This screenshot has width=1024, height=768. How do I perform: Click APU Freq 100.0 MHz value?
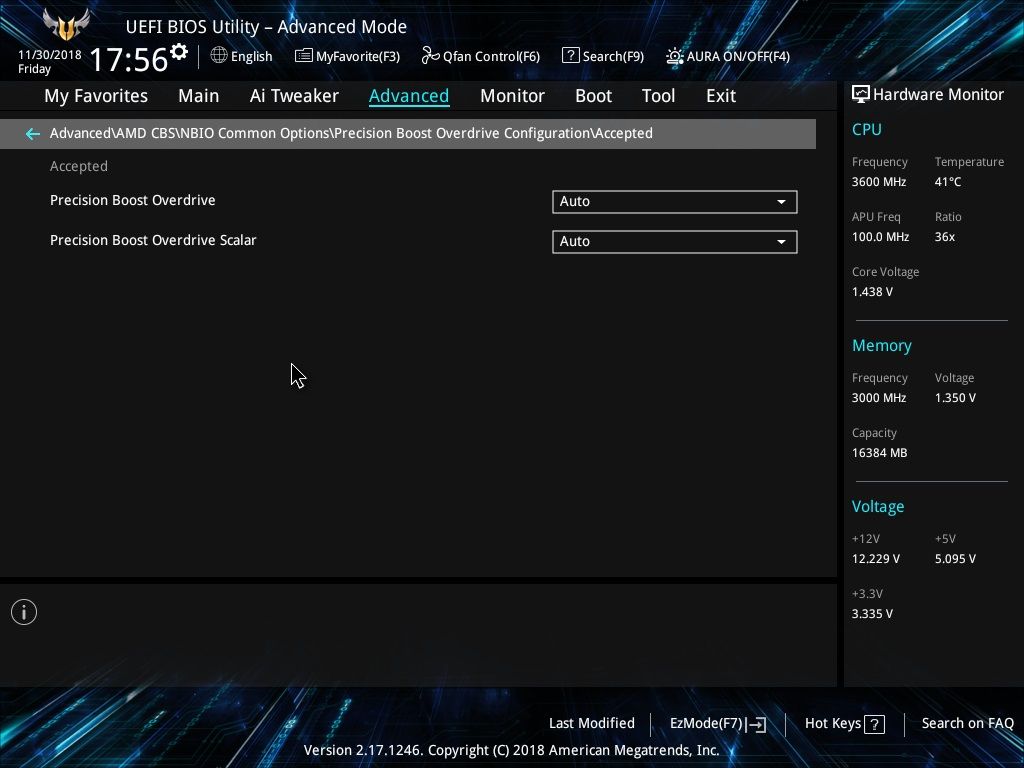coord(880,237)
